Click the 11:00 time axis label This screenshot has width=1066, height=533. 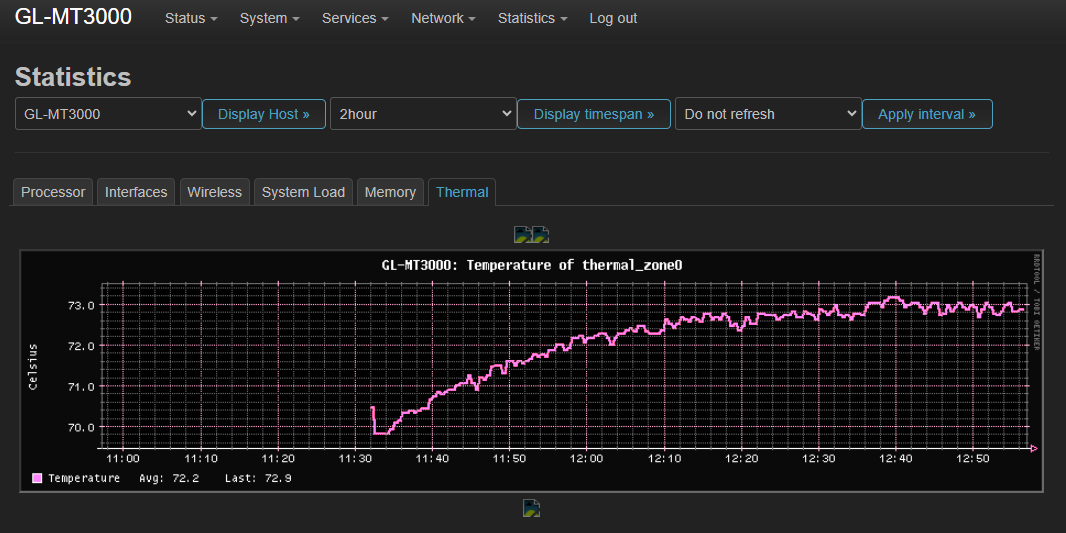[123, 459]
